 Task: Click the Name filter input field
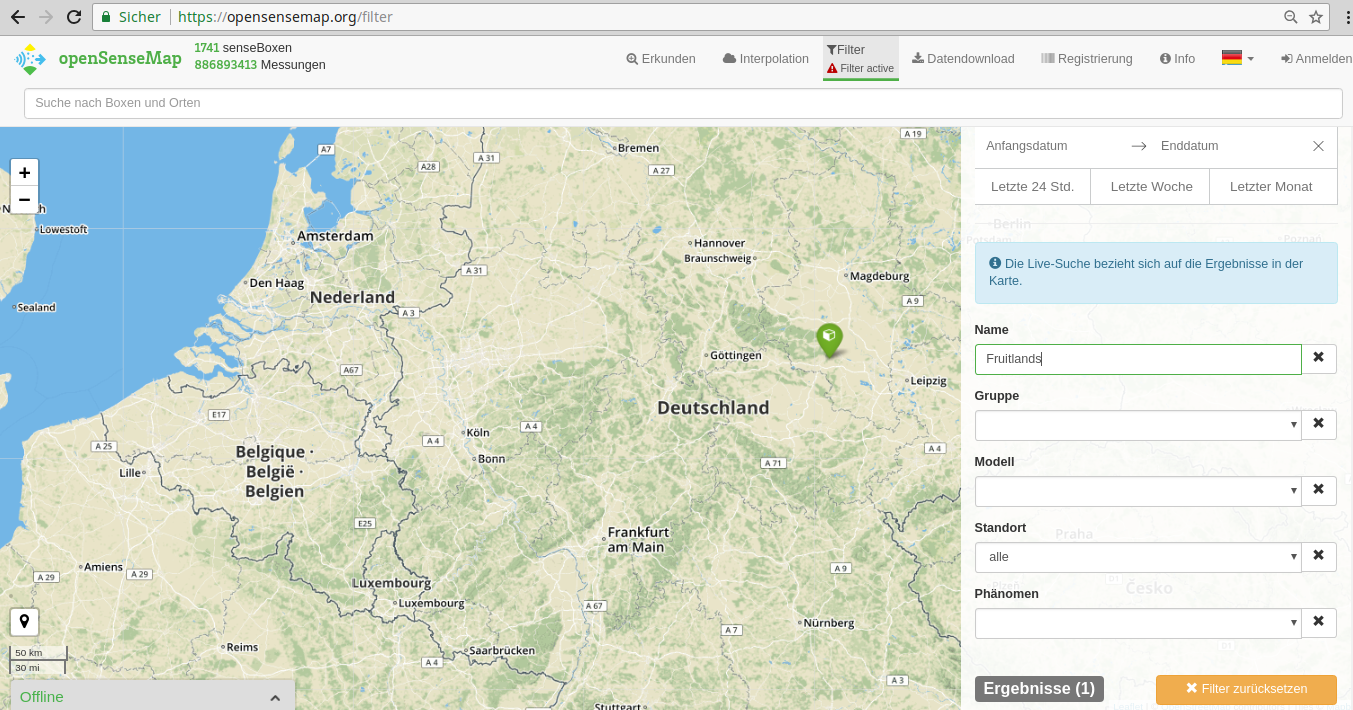pyautogui.click(x=1138, y=359)
